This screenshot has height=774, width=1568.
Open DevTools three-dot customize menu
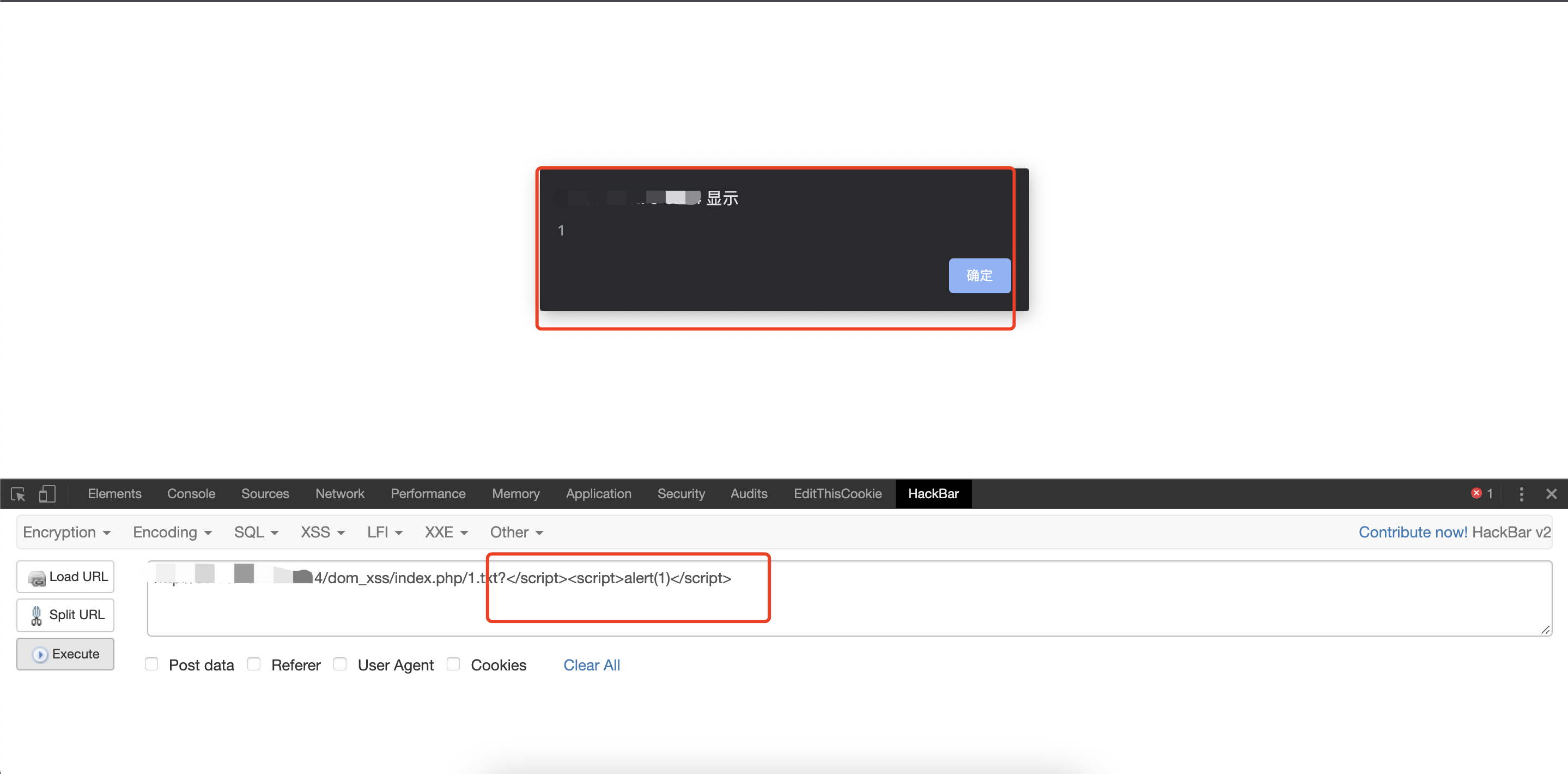[x=1521, y=494]
